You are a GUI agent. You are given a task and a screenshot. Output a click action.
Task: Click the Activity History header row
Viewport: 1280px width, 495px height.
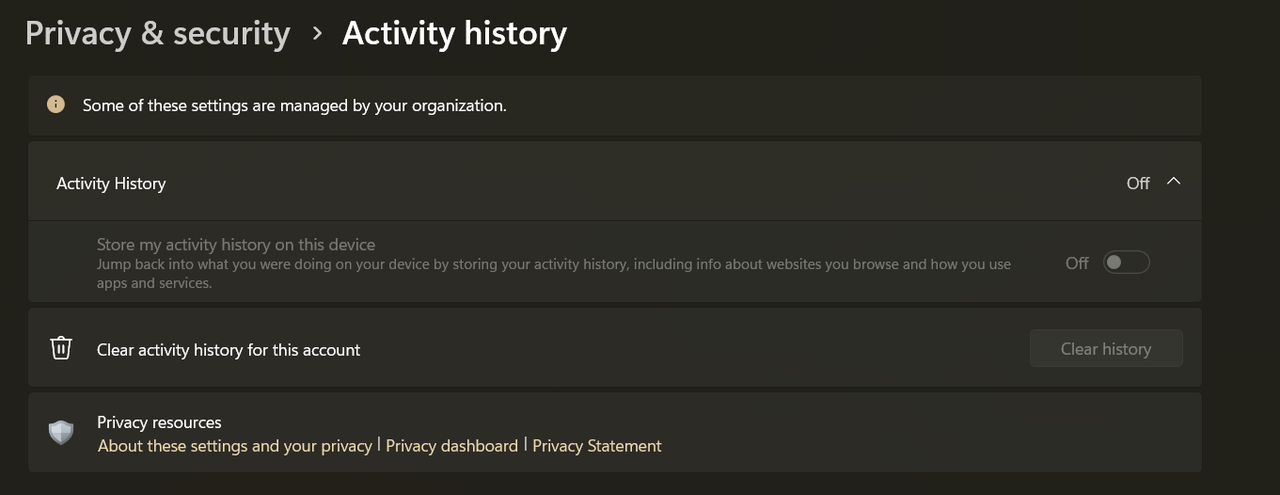click(x=615, y=182)
